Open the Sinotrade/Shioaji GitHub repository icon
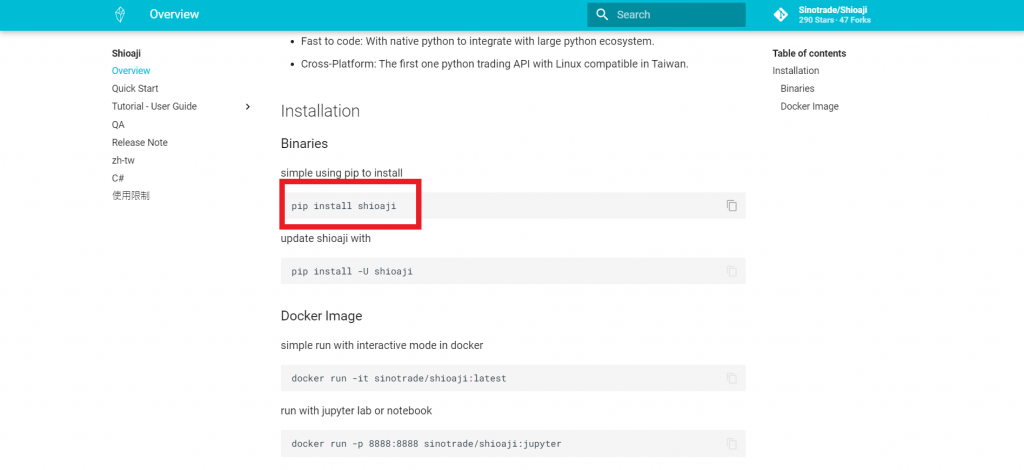The height and width of the screenshot is (470, 1024). pyautogui.click(x=780, y=14)
